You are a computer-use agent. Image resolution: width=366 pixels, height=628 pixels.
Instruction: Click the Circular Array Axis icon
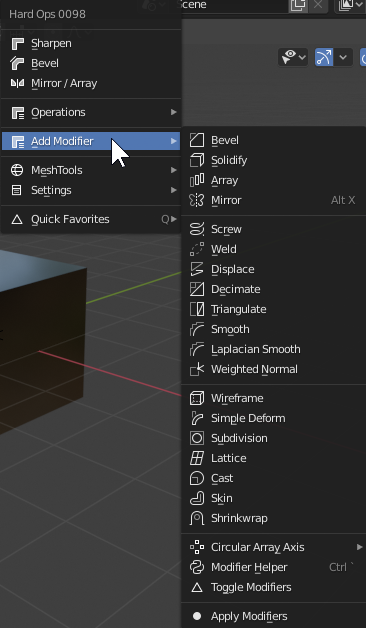(x=197, y=547)
